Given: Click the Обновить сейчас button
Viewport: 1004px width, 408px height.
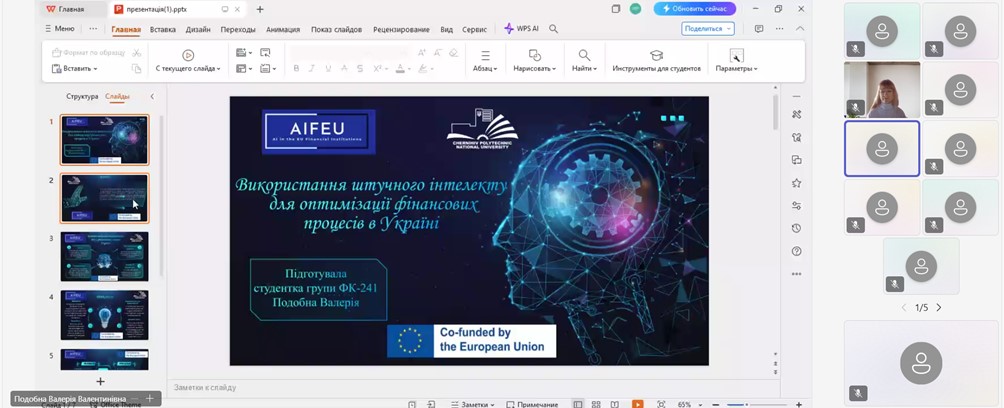Looking at the screenshot, I should (694, 9).
